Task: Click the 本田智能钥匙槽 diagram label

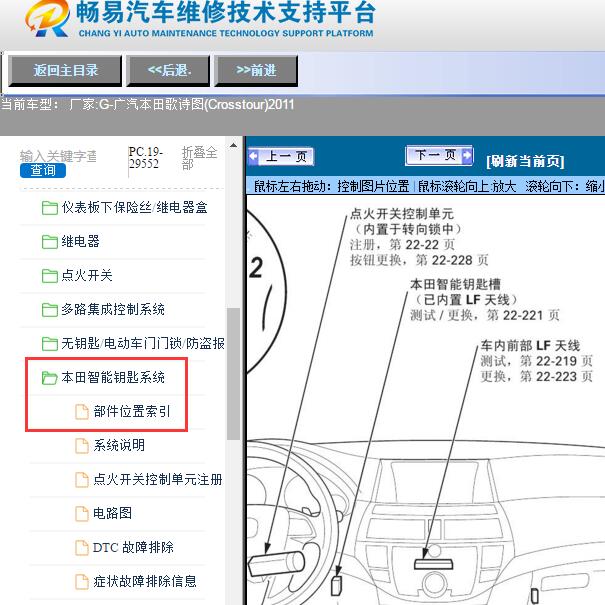Action: tap(455, 284)
